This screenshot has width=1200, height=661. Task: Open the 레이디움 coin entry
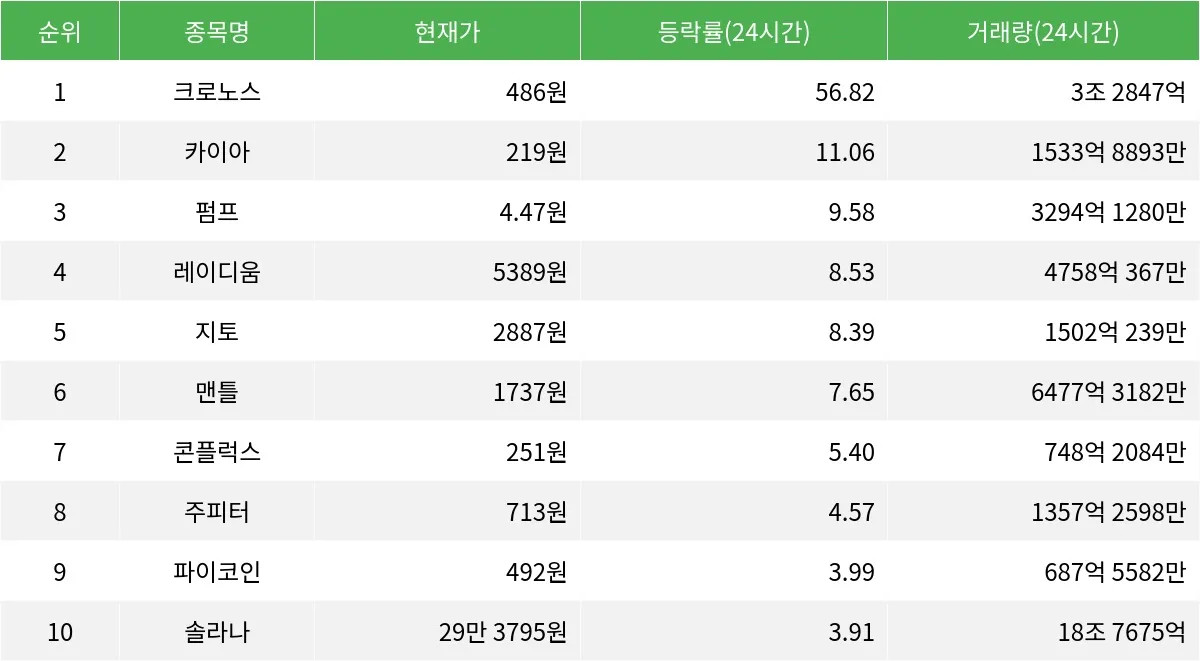coord(217,272)
